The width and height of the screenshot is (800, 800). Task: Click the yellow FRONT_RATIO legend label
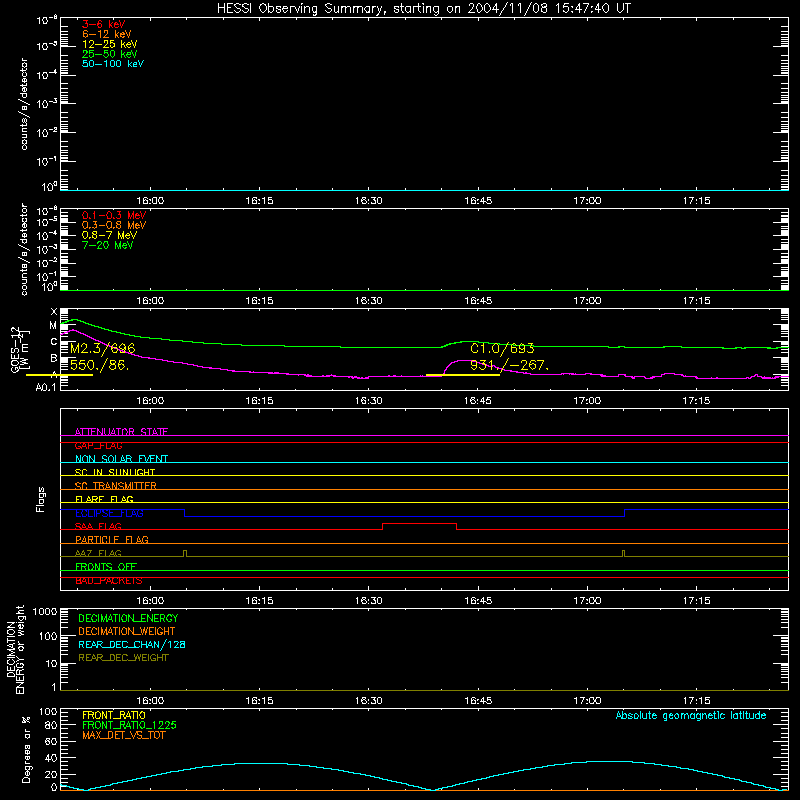pos(114,715)
